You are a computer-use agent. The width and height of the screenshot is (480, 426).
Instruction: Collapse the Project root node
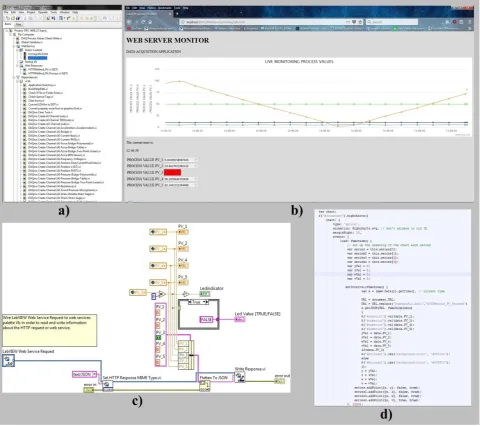pos(7,30)
